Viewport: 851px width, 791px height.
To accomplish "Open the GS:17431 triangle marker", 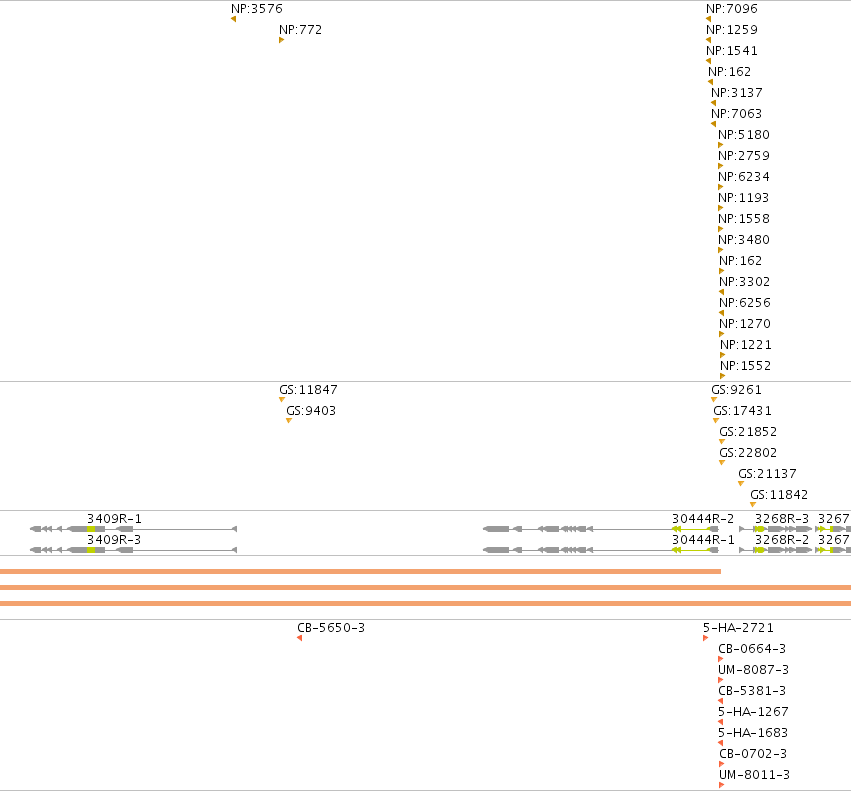I will 716,421.
